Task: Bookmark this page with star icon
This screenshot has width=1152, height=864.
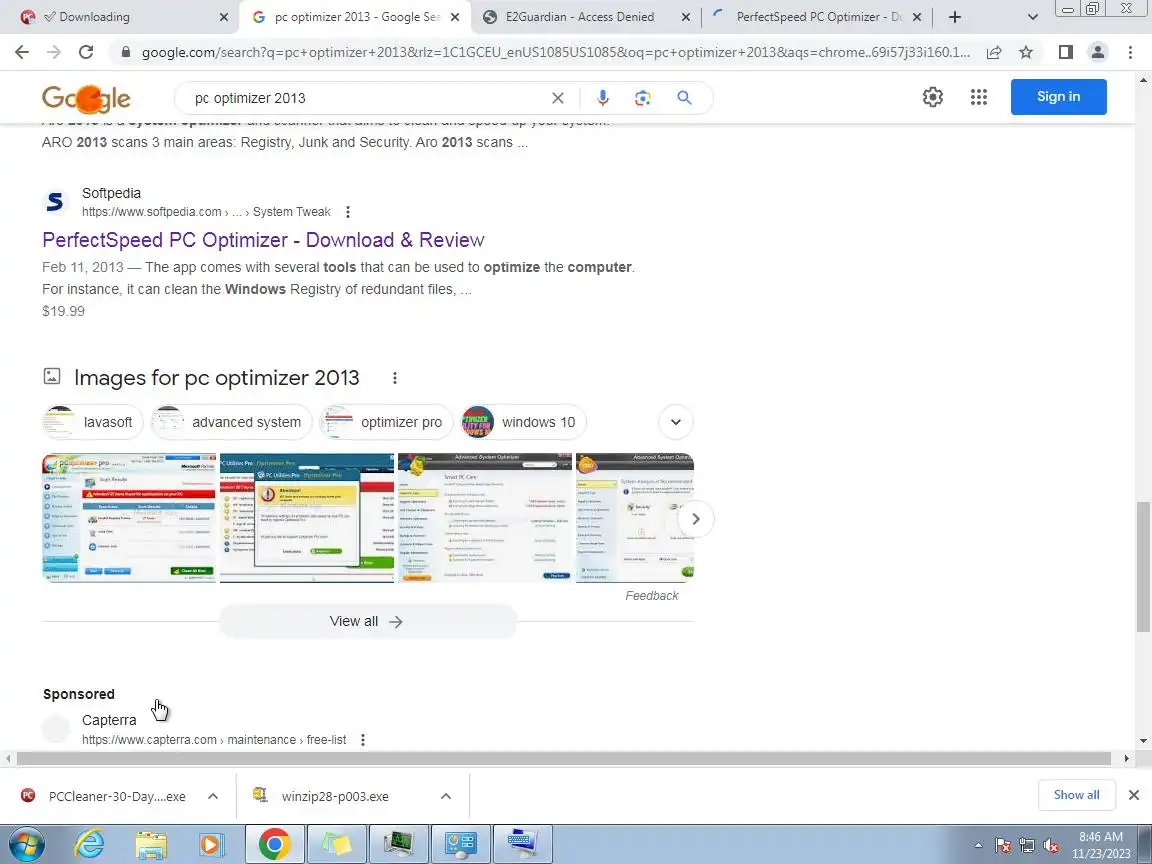Action: tap(1026, 52)
